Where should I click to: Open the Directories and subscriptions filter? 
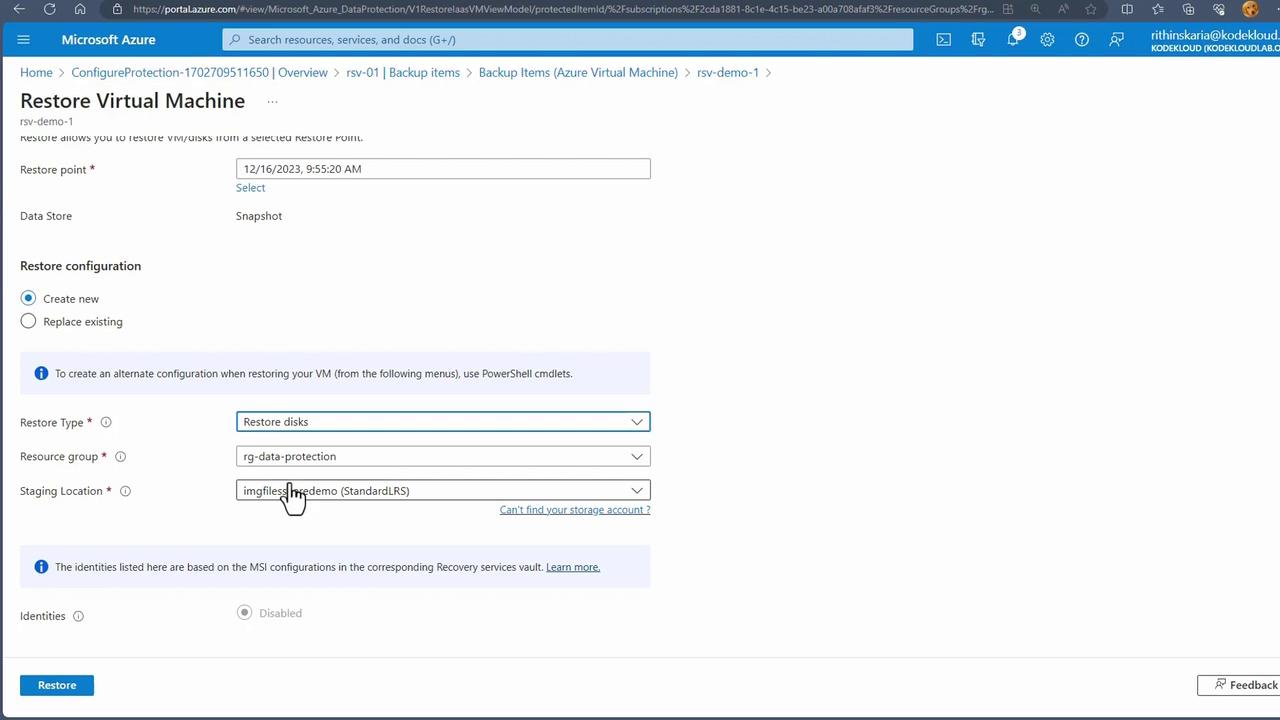(x=978, y=40)
